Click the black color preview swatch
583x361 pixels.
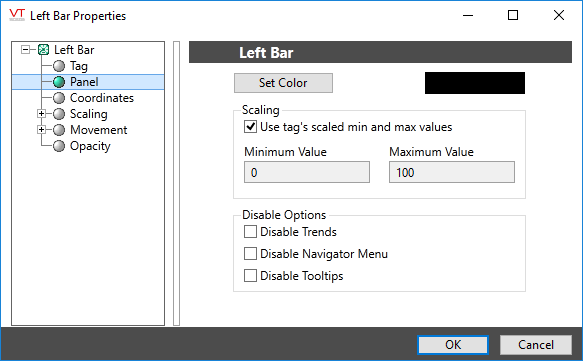[x=475, y=83]
